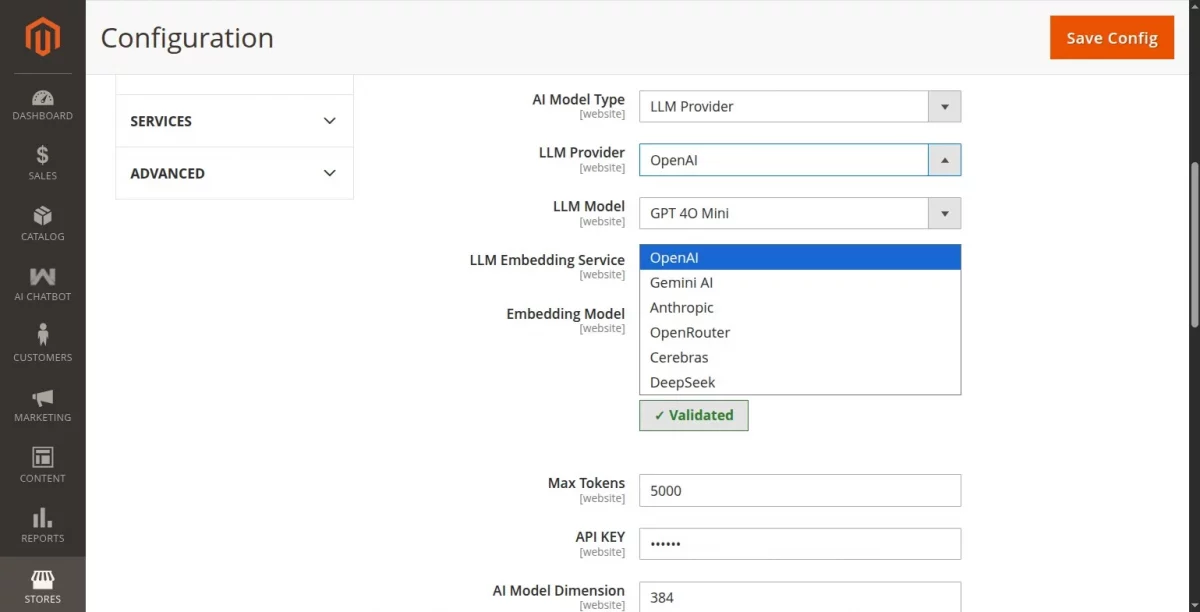The height and width of the screenshot is (612, 1200).
Task: Select Anthropic from provider list
Action: (681, 308)
